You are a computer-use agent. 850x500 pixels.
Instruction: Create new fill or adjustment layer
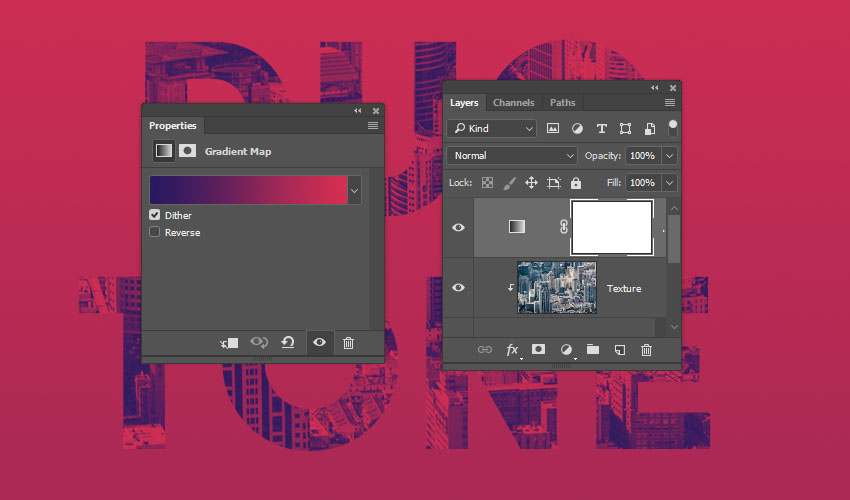point(566,350)
